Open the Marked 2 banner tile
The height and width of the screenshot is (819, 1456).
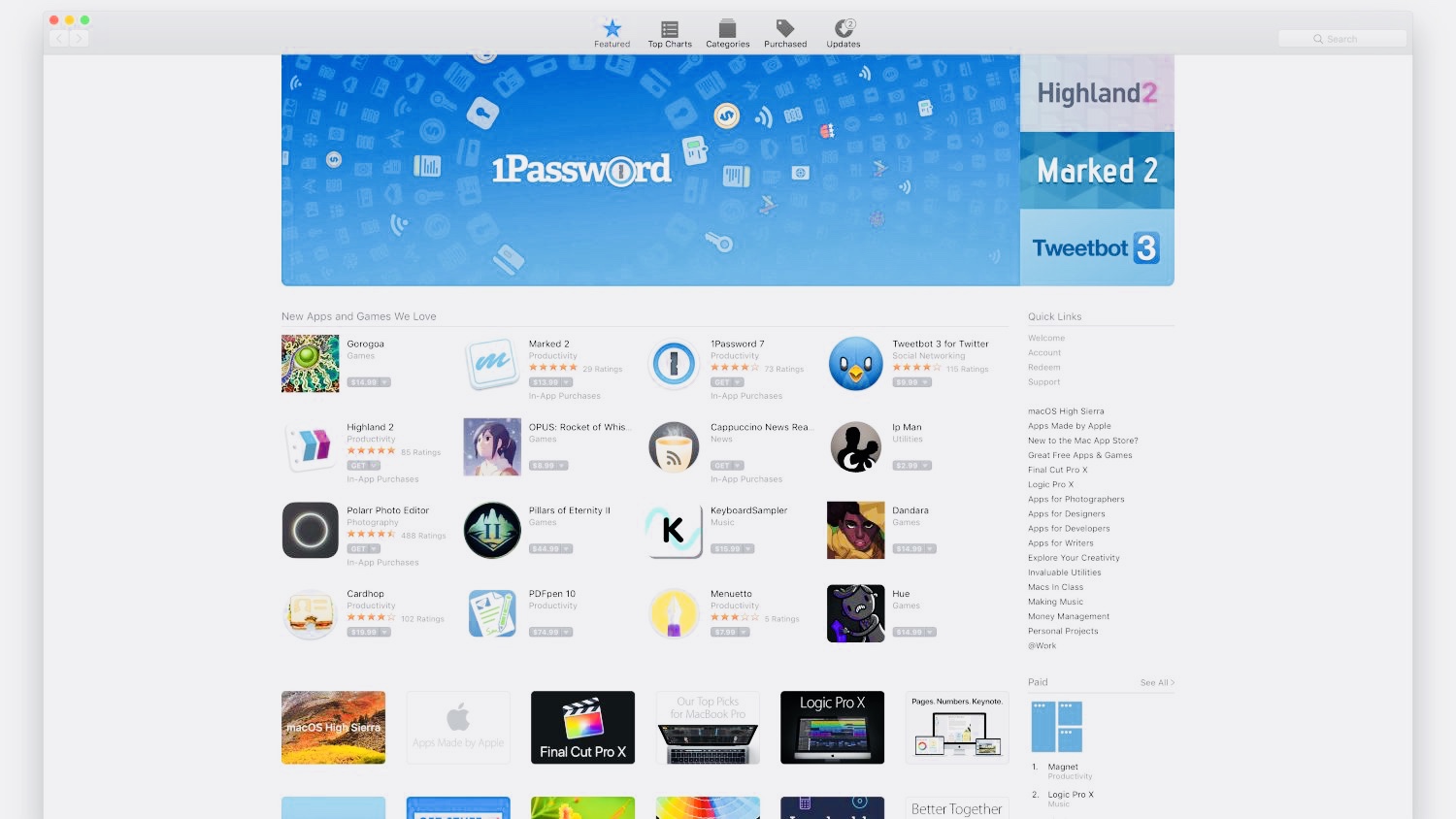[1097, 171]
